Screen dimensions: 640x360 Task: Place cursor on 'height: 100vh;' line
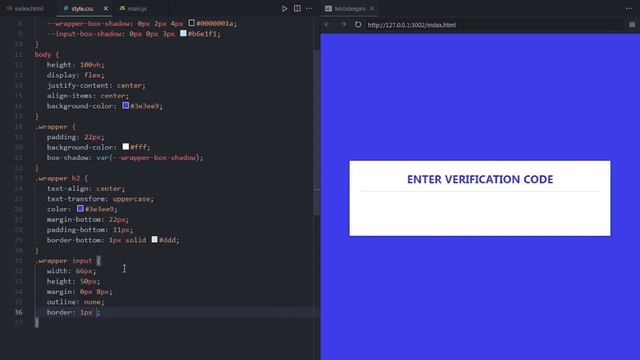[x=76, y=65]
